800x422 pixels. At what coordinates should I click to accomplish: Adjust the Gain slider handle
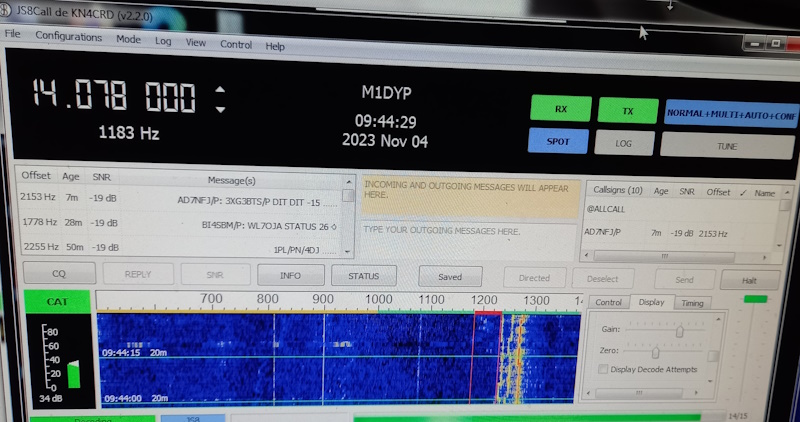680,331
